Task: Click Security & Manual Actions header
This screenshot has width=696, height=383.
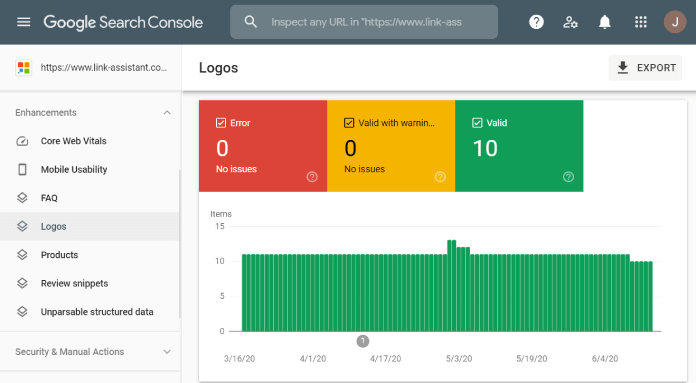Action: pos(90,352)
